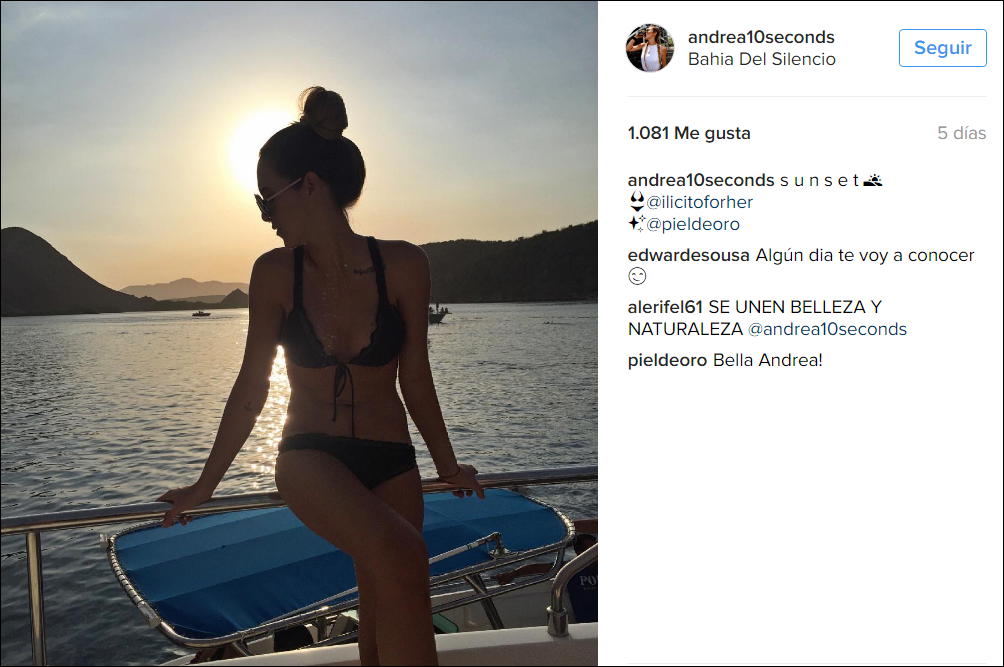View the 1.081 Me gusta likes count

pyautogui.click(x=689, y=133)
